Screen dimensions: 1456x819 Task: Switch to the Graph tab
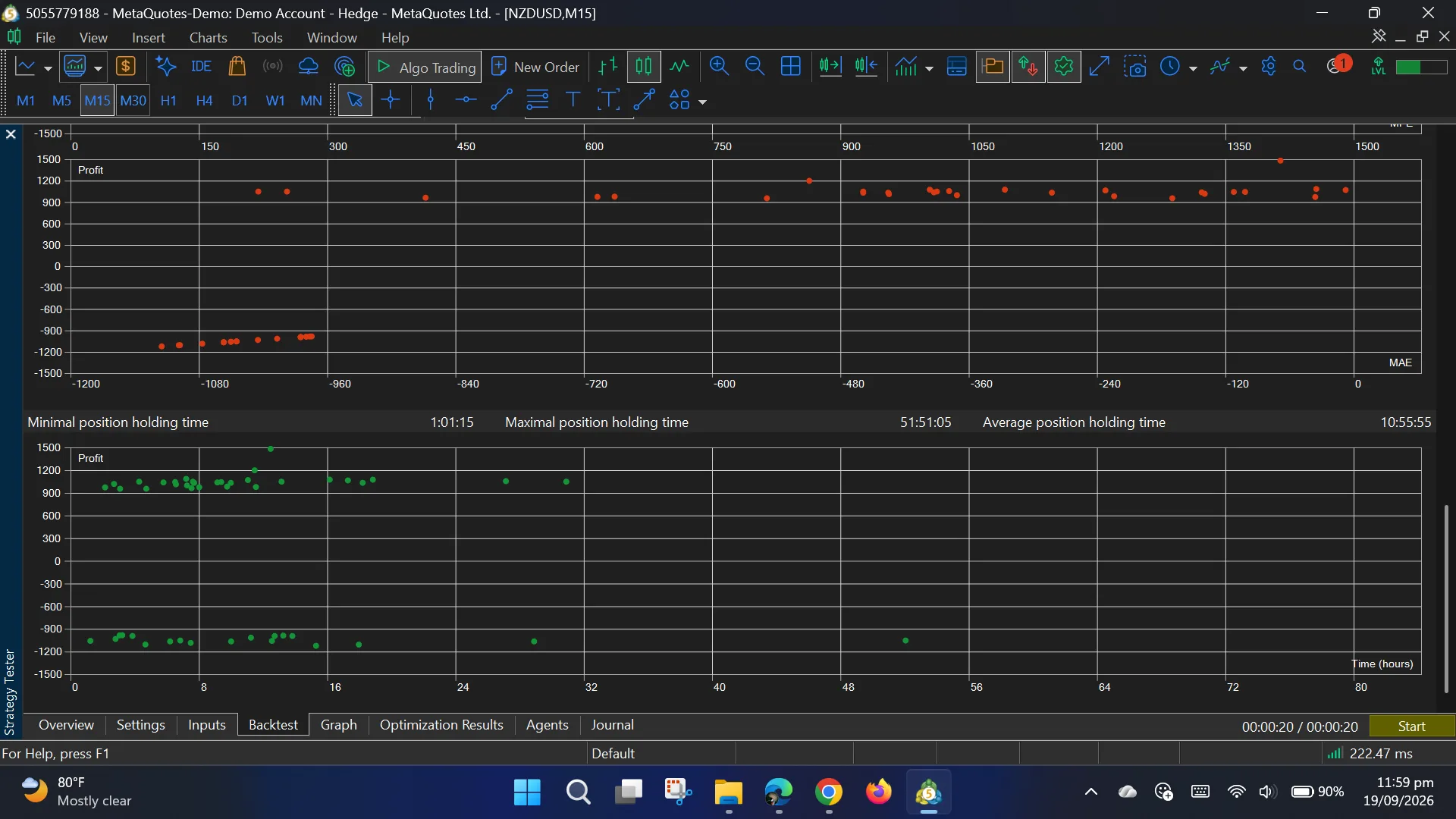tap(338, 725)
